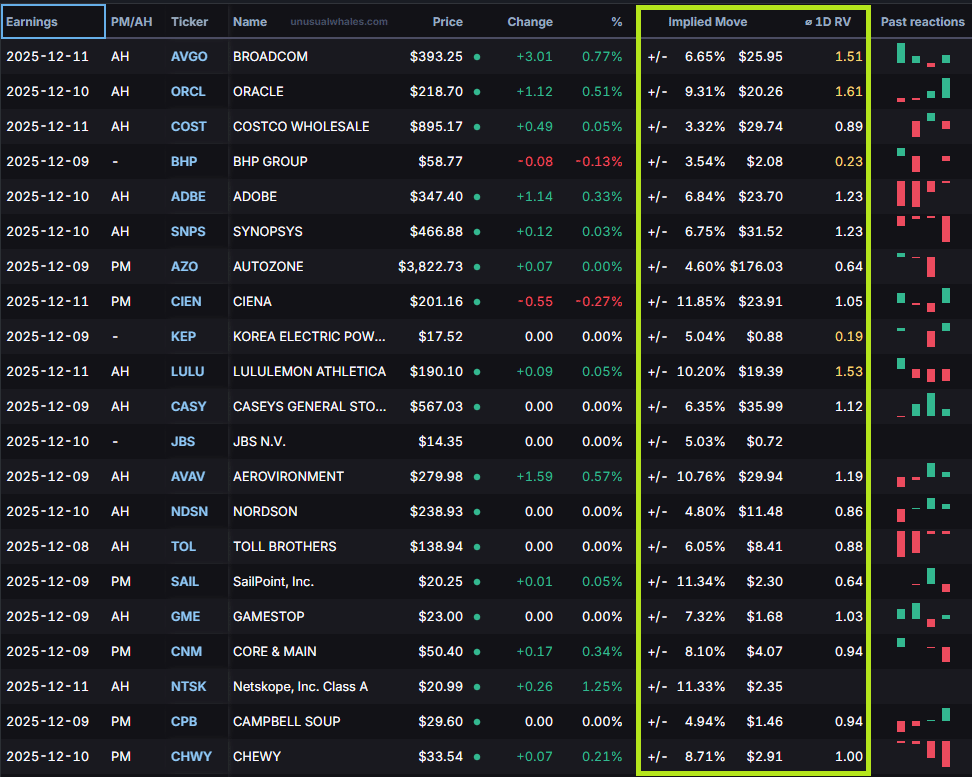The width and height of the screenshot is (972, 777).
Task: View ORACLE past reactions bar chart
Action: [x=924, y=89]
